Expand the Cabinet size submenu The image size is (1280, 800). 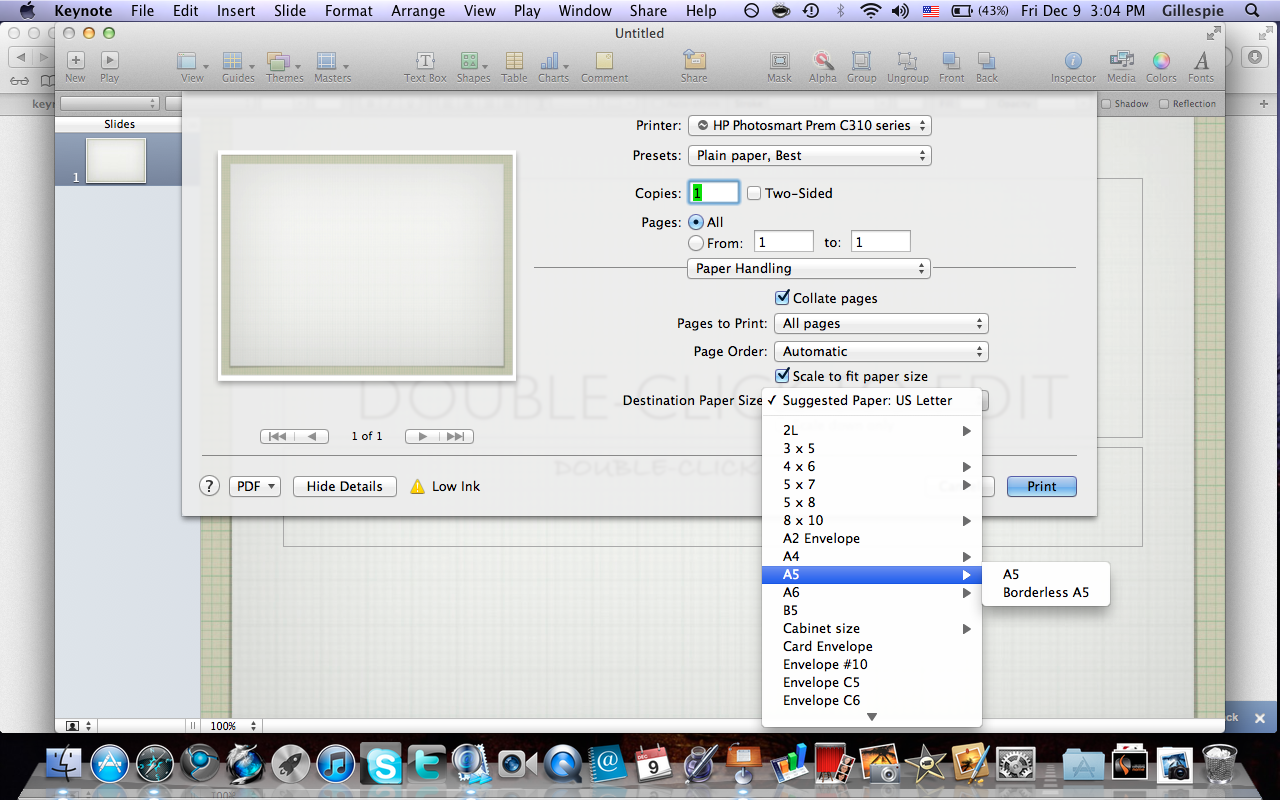[x=872, y=628]
